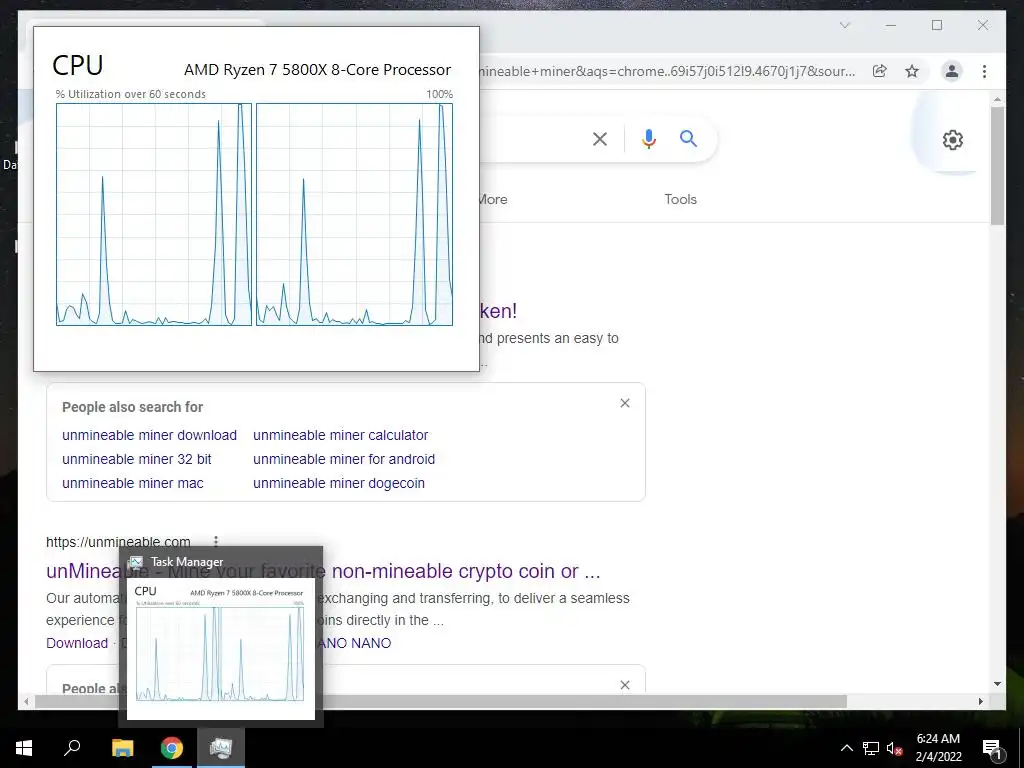Open Chrome three-dot menu
Image resolution: width=1024 pixels, height=768 pixels.
pos(984,71)
